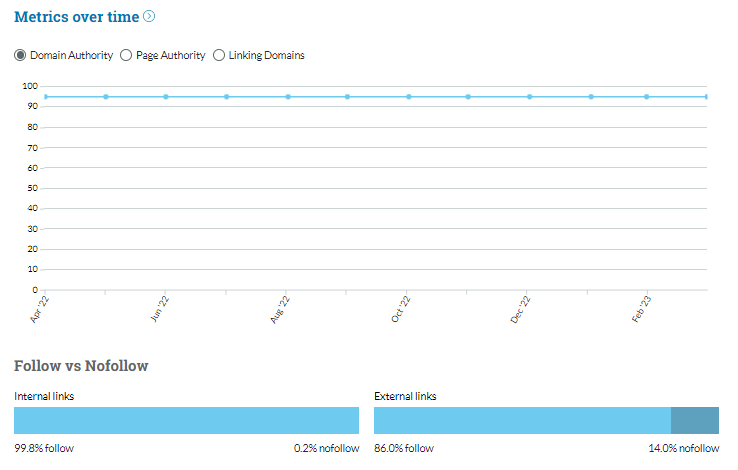Select the Linking Domains radio button
The image size is (738, 470).
[x=219, y=55]
